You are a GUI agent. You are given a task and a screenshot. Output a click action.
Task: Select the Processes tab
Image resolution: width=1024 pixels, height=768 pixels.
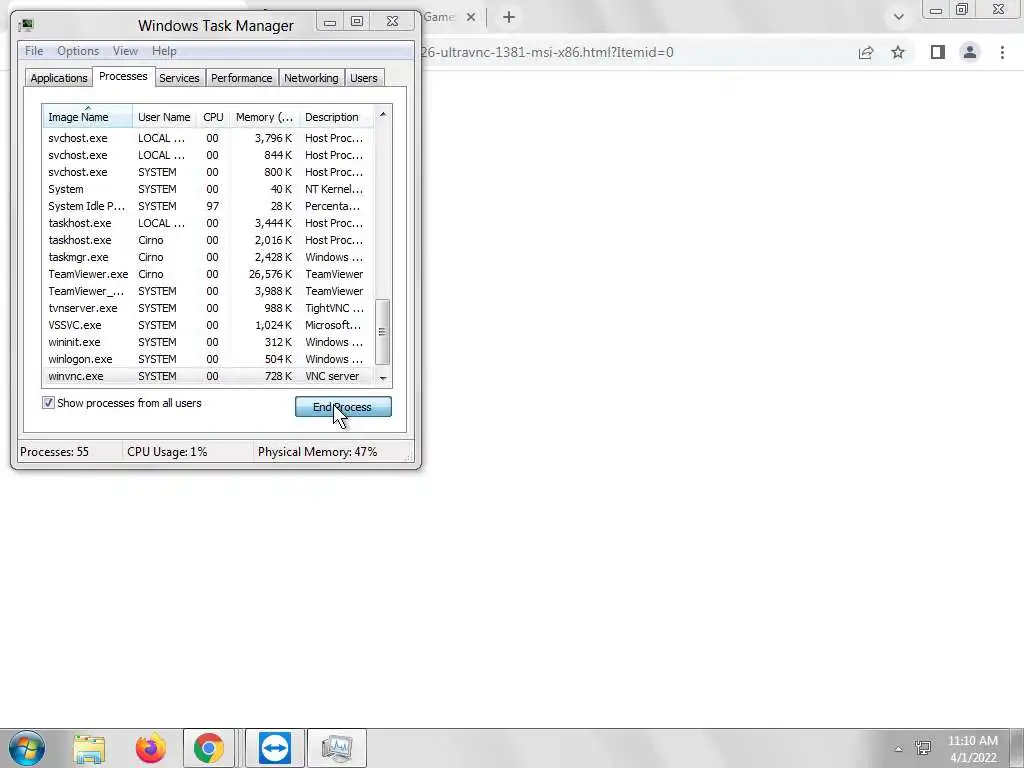coord(123,76)
